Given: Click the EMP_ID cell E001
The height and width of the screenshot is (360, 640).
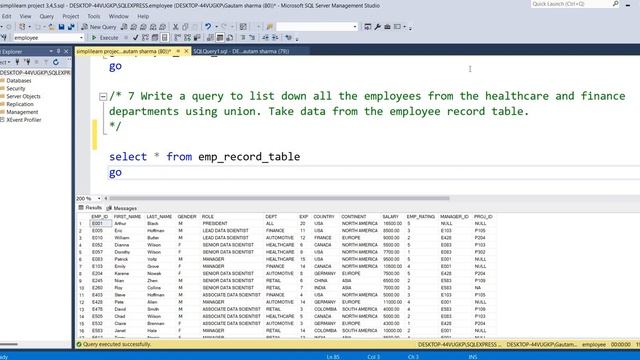Looking at the screenshot, I should point(100,224).
